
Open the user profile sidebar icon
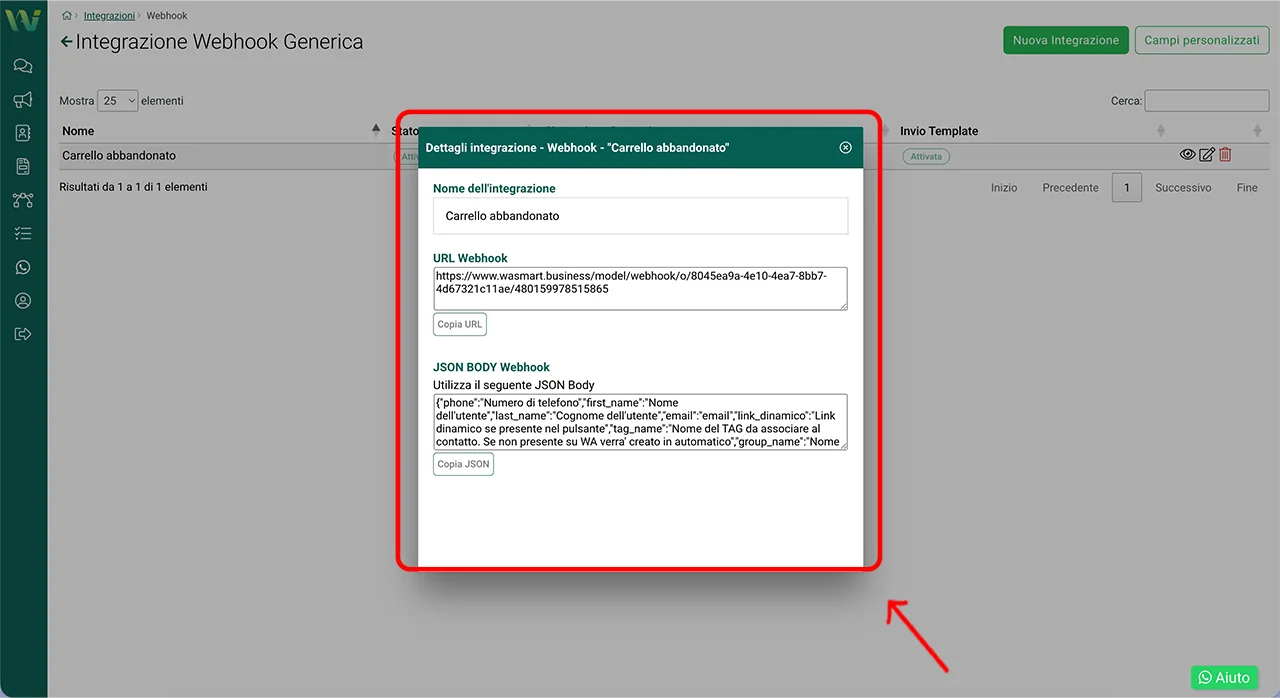point(23,301)
